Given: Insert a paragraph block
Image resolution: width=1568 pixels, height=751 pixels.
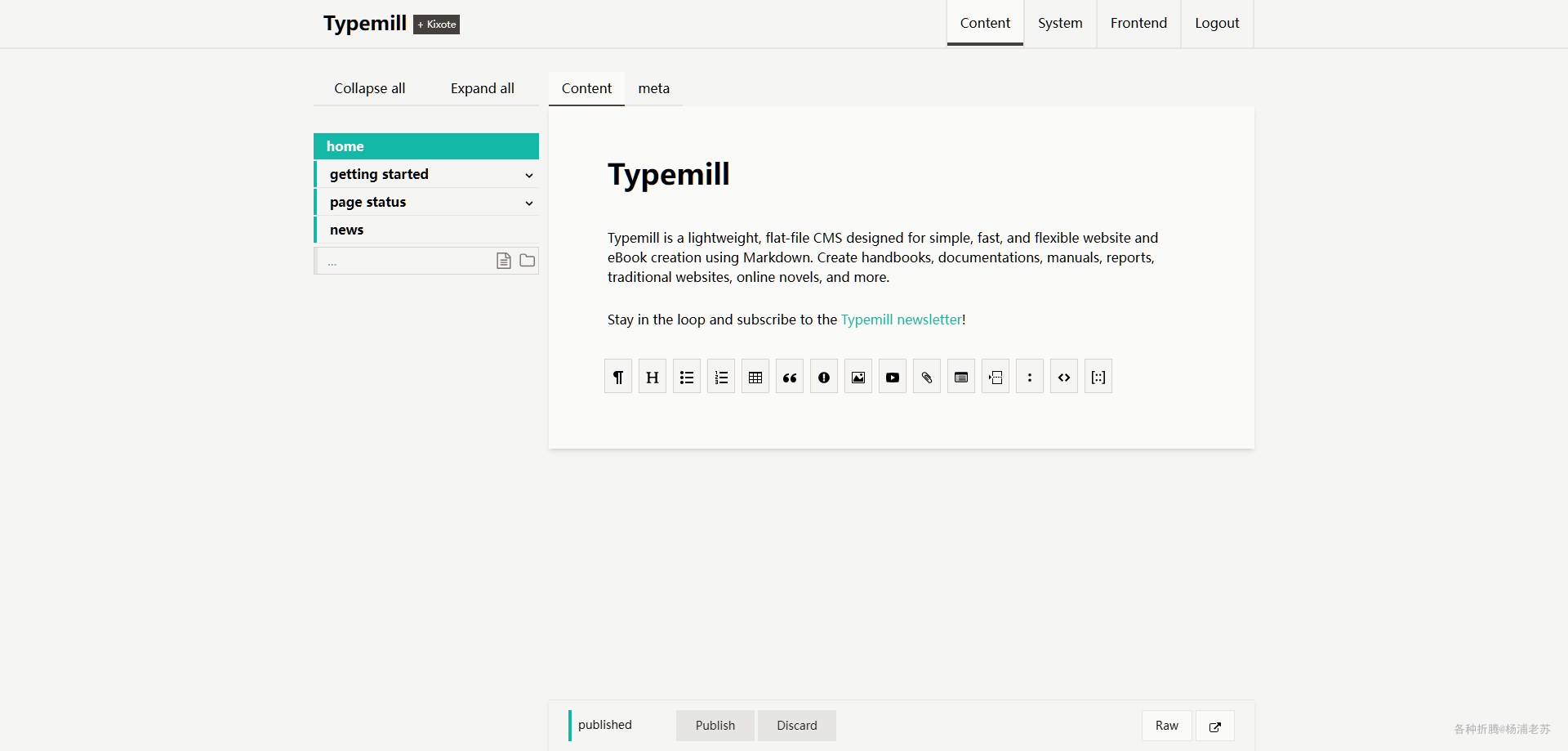Looking at the screenshot, I should tap(618, 377).
